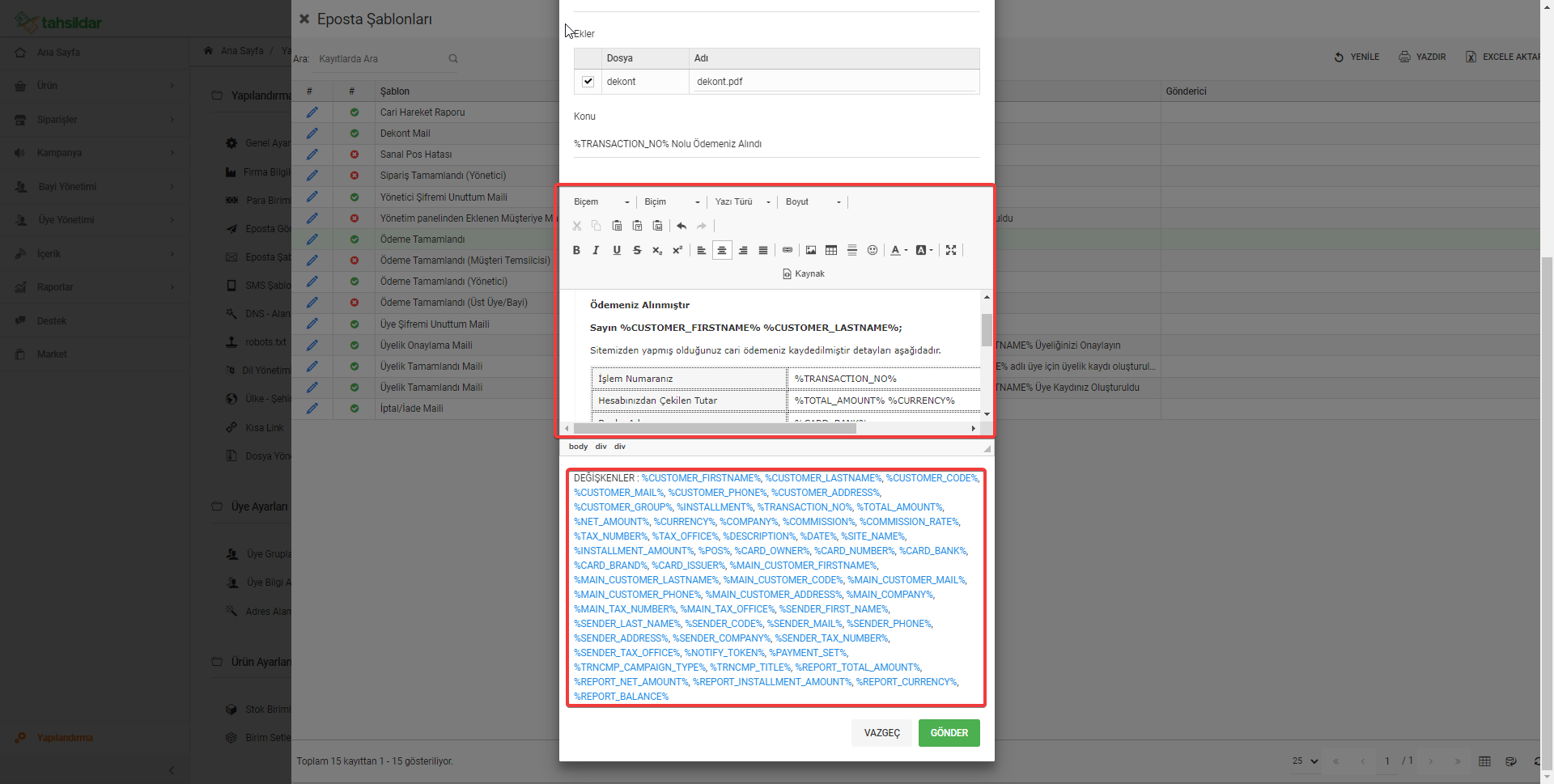
Task: Open Üye Yönetimi in the sidebar
Action: tap(94, 220)
